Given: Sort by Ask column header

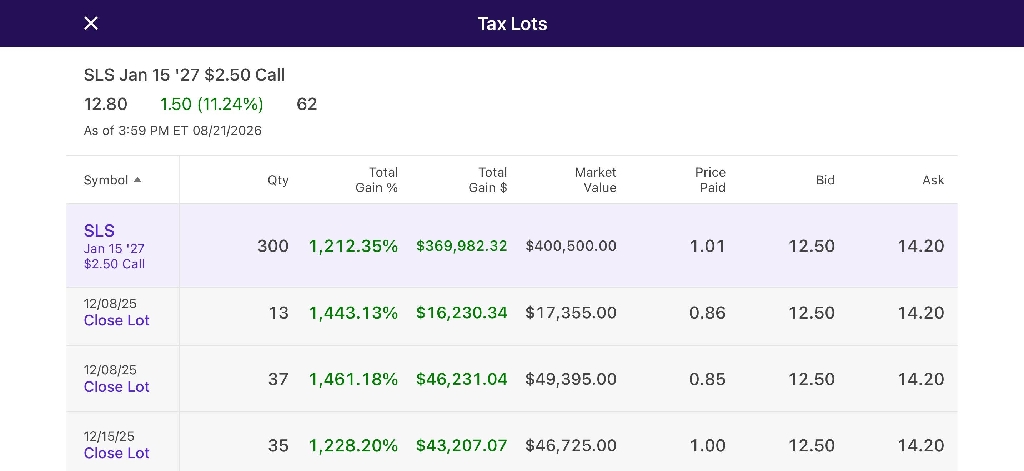Looking at the screenshot, I should [933, 180].
